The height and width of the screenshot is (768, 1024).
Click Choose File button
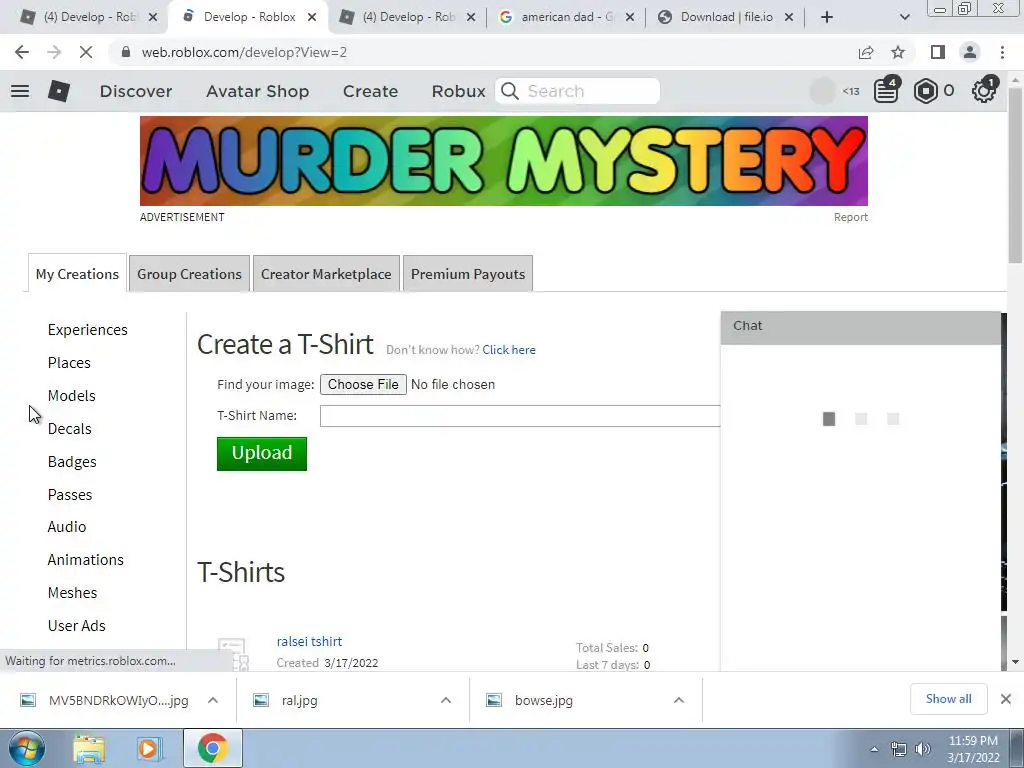[x=363, y=384]
